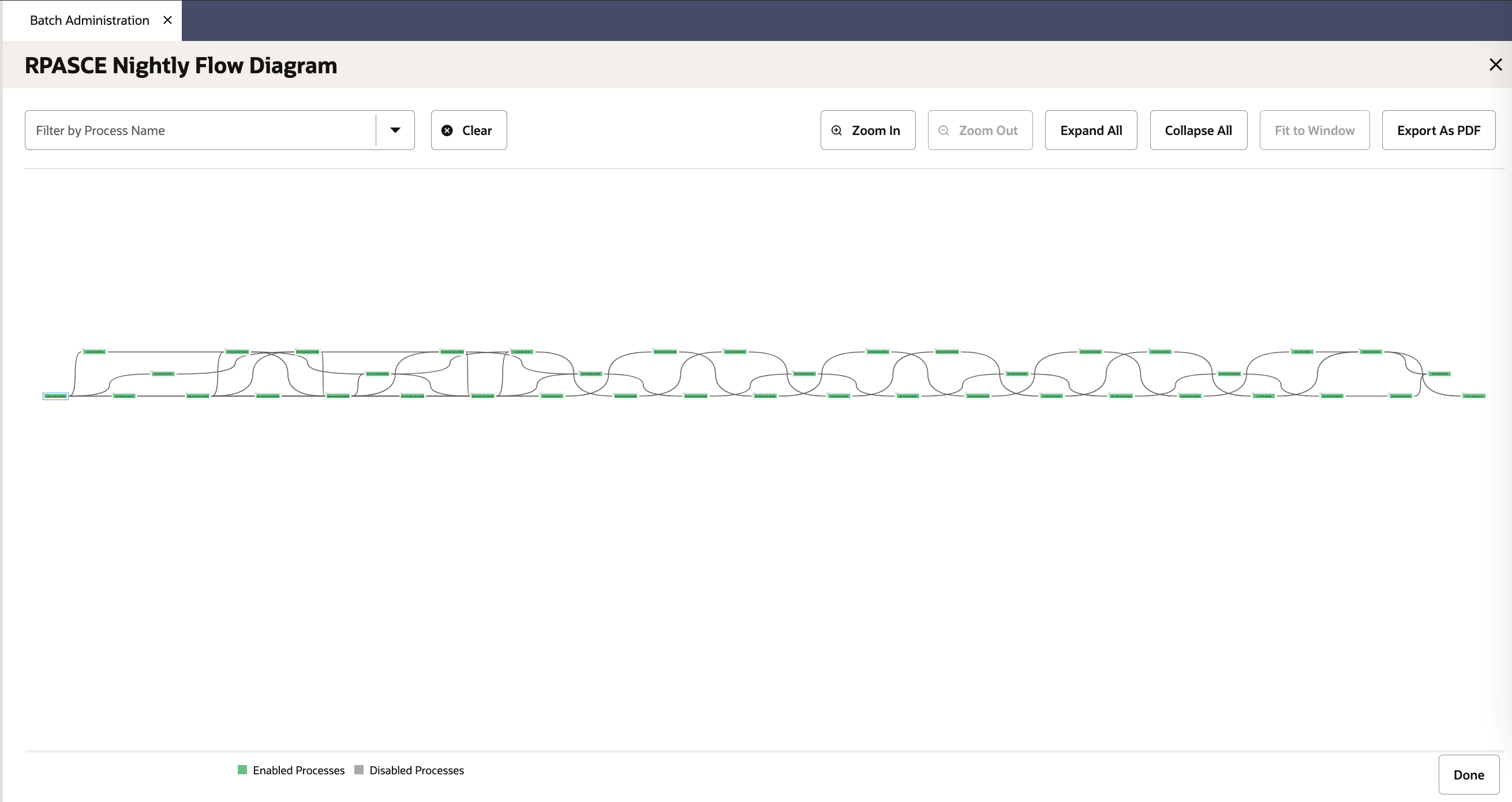The width and height of the screenshot is (1512, 802).
Task: Click the Enabled Processes legend label
Action: 298,770
